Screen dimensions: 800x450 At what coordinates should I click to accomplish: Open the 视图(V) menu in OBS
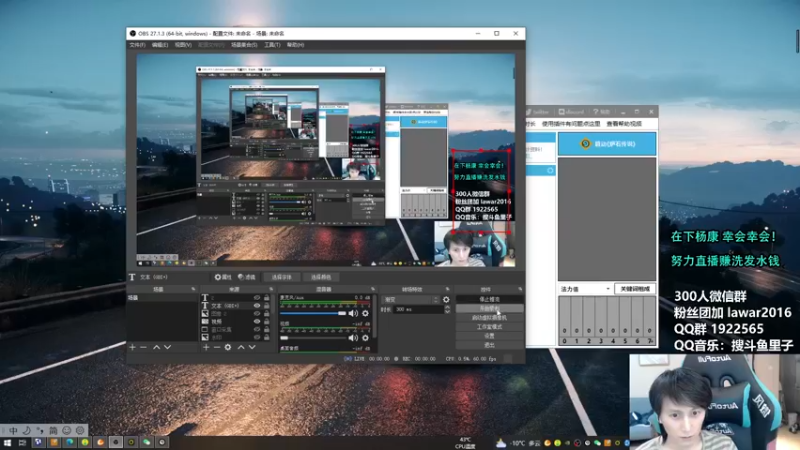(183, 45)
